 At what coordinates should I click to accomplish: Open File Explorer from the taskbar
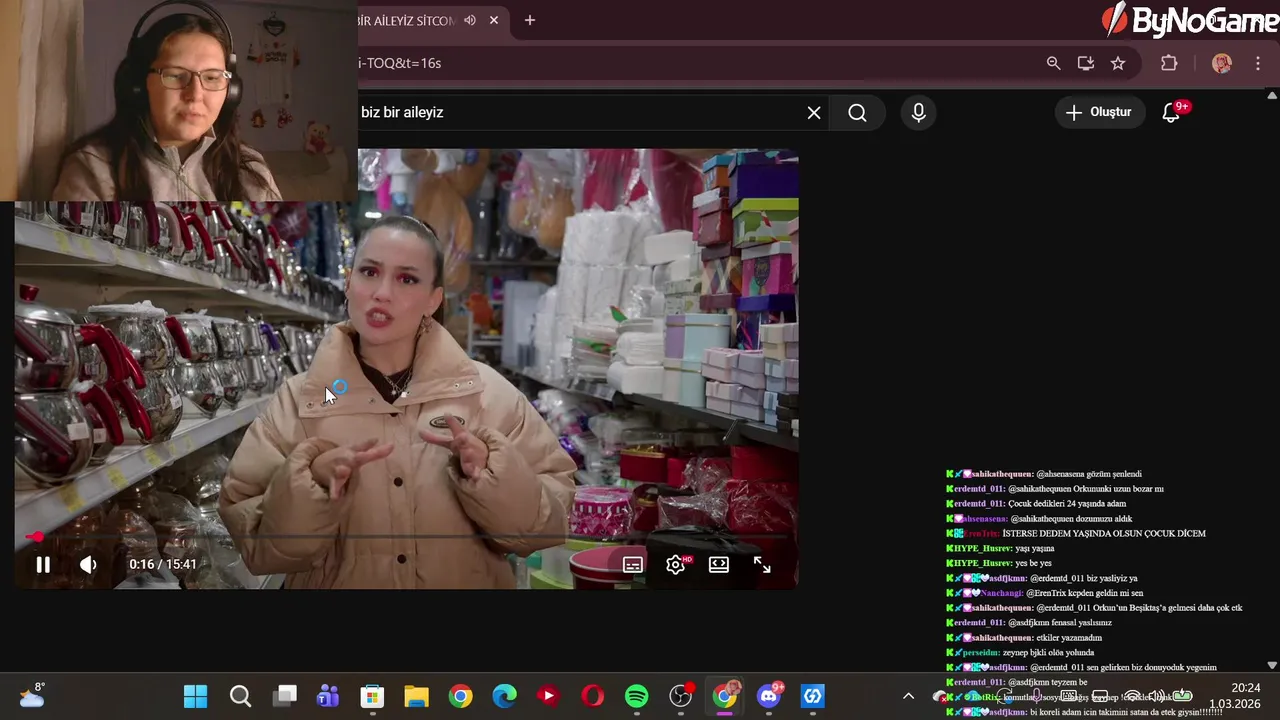click(x=416, y=696)
